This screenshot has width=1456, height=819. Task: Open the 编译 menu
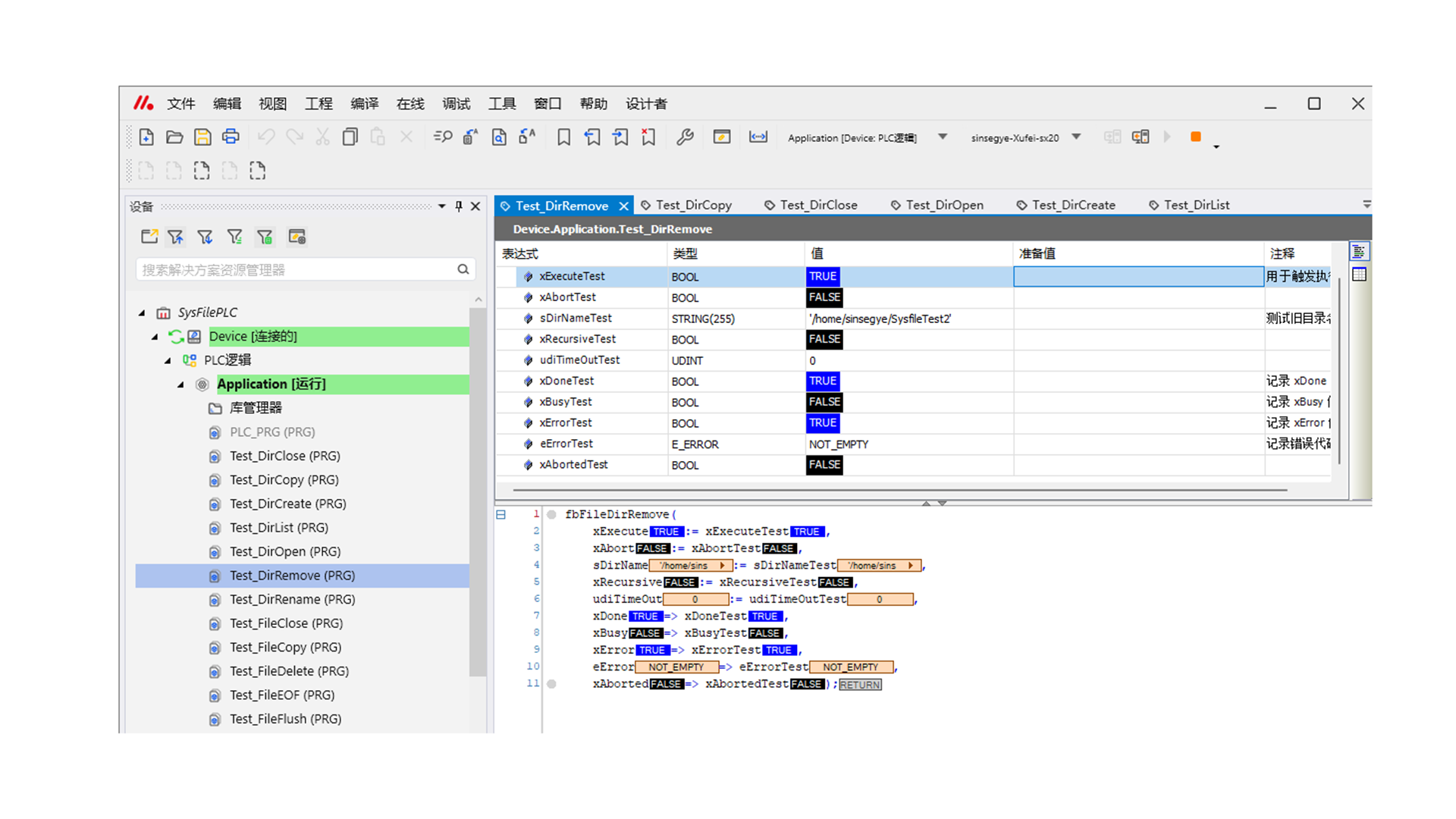tap(364, 104)
